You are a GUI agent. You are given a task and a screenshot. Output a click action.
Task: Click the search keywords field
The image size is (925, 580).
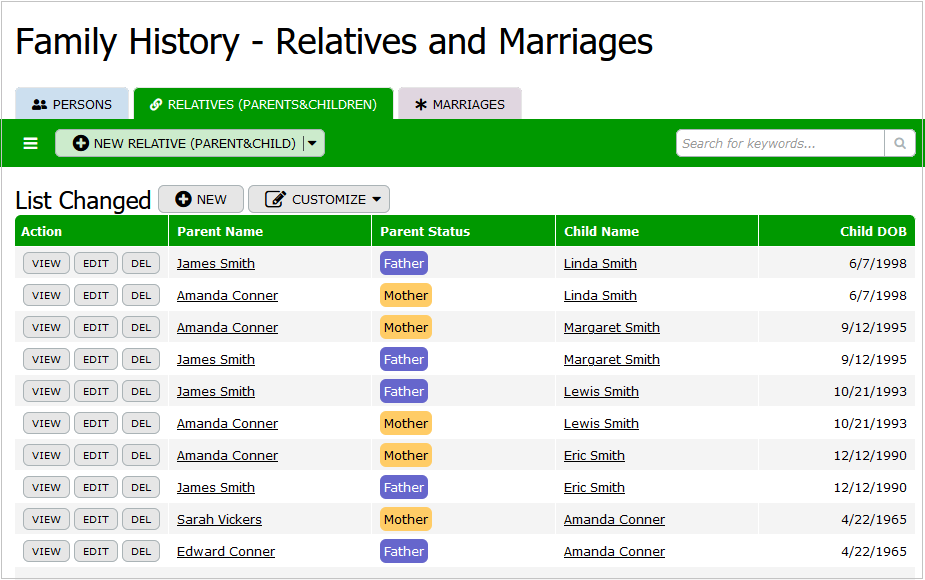click(x=780, y=143)
